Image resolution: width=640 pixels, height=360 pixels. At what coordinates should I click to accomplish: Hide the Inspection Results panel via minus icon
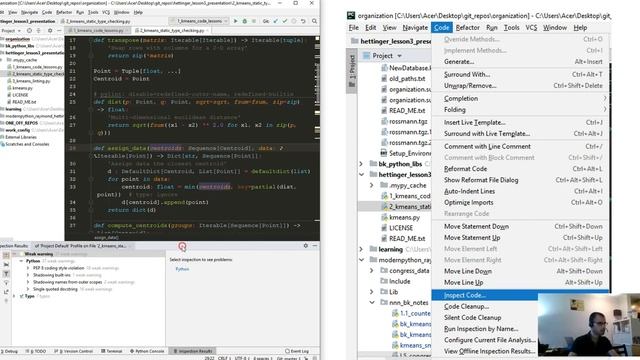(x=315, y=246)
